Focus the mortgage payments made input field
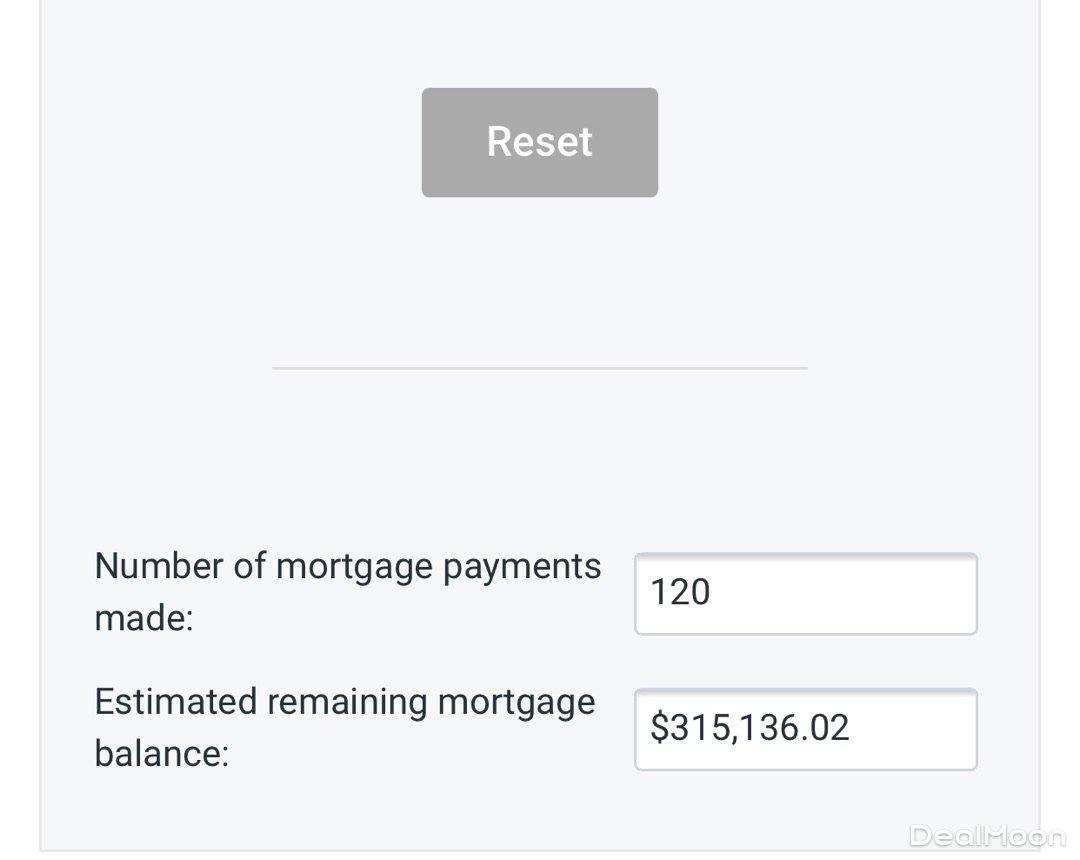This screenshot has height=860, width=1080. tap(805, 593)
